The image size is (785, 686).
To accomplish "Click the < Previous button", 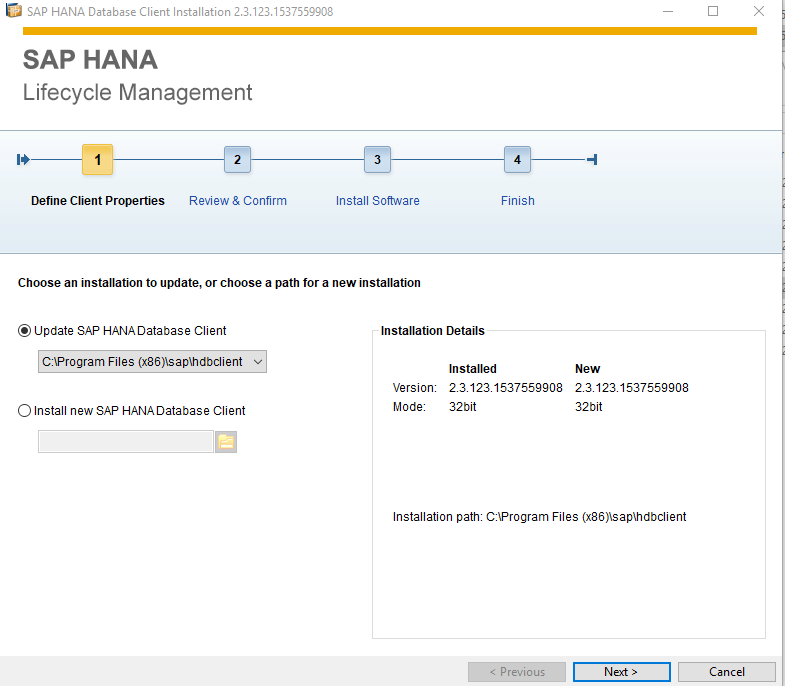I will pyautogui.click(x=516, y=672).
